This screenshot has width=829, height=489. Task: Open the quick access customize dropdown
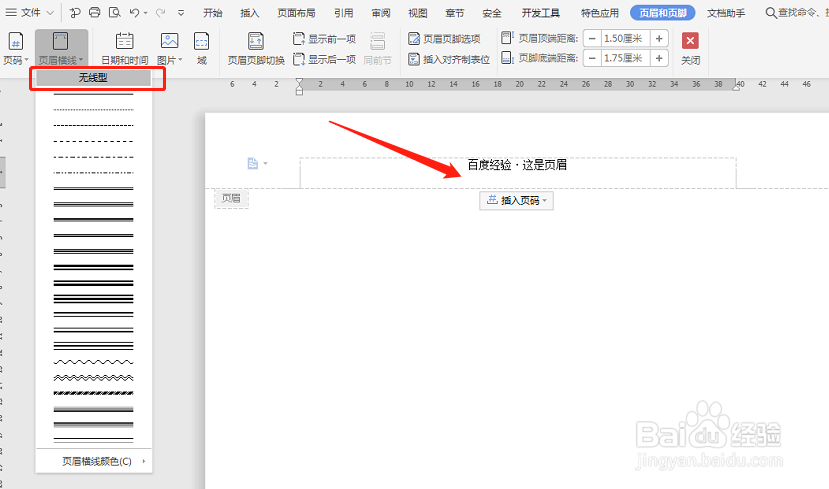(x=181, y=13)
